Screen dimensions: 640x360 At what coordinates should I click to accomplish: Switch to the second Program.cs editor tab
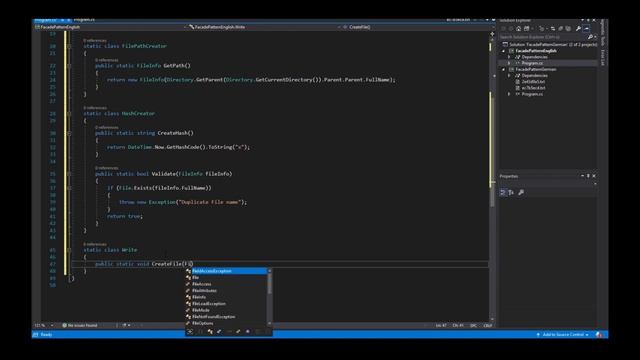[x=84, y=20]
